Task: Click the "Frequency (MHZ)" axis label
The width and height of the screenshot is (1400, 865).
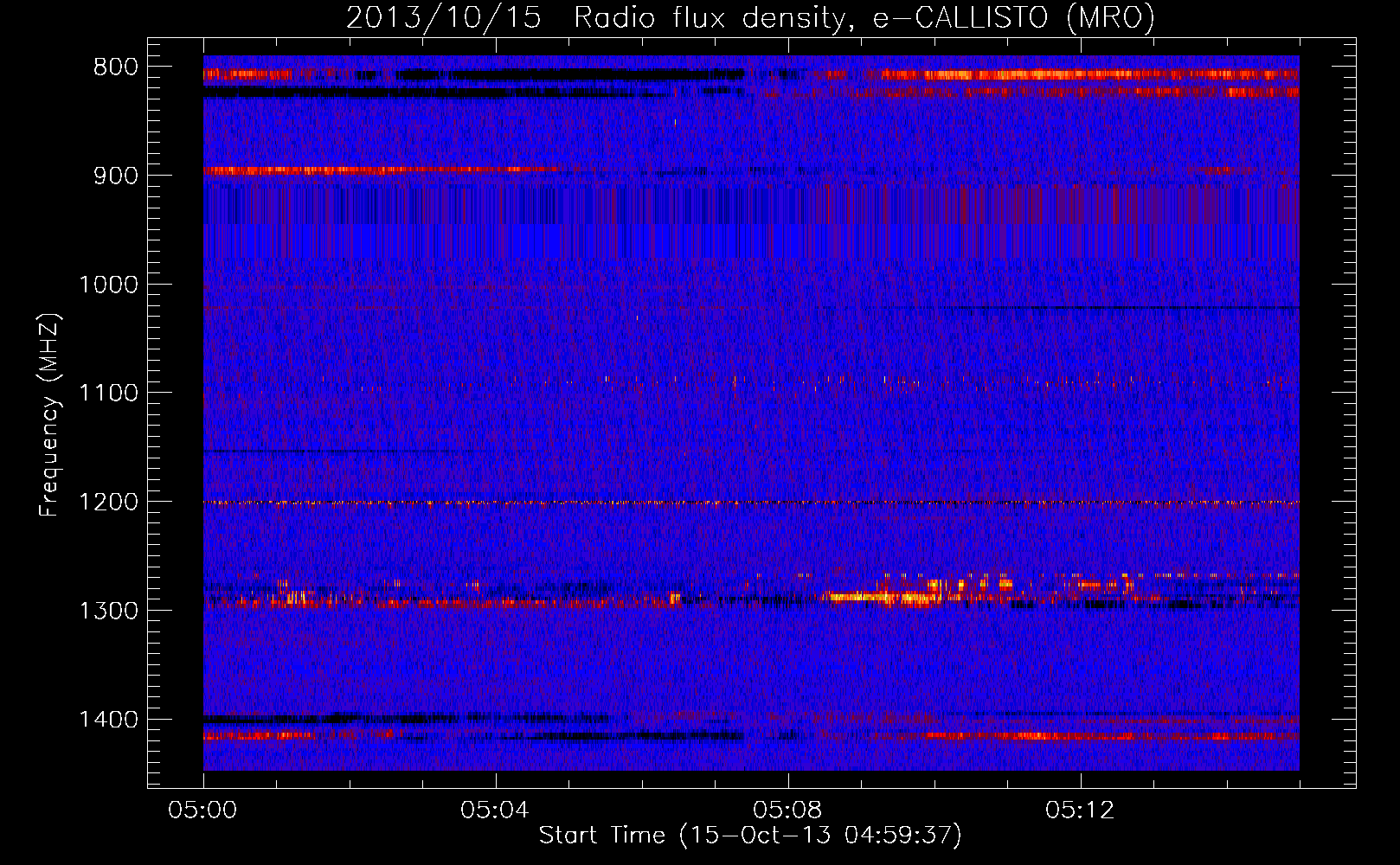Action: click(x=50, y=415)
